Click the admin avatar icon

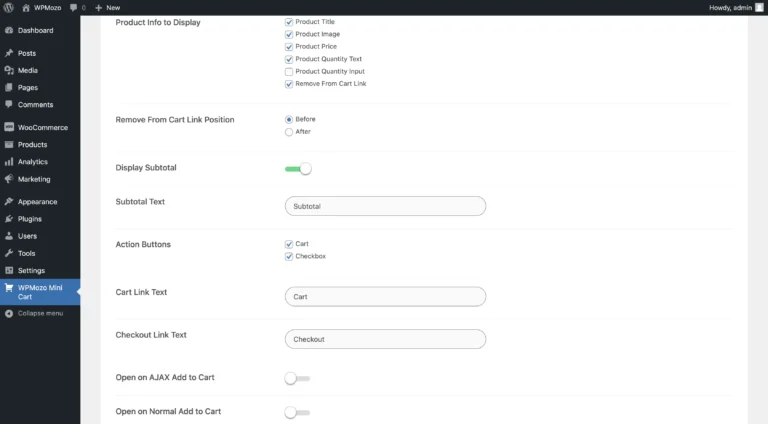[759, 7]
